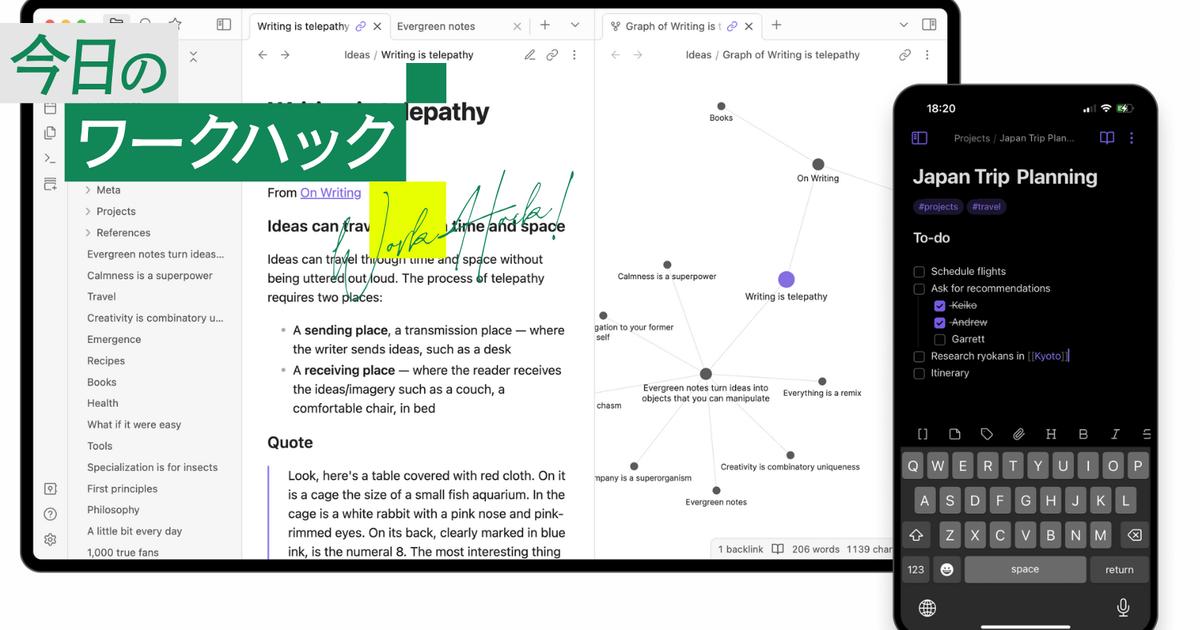Open more options in Writing is telepathy pane
This screenshot has height=630, width=1200.
(574, 55)
